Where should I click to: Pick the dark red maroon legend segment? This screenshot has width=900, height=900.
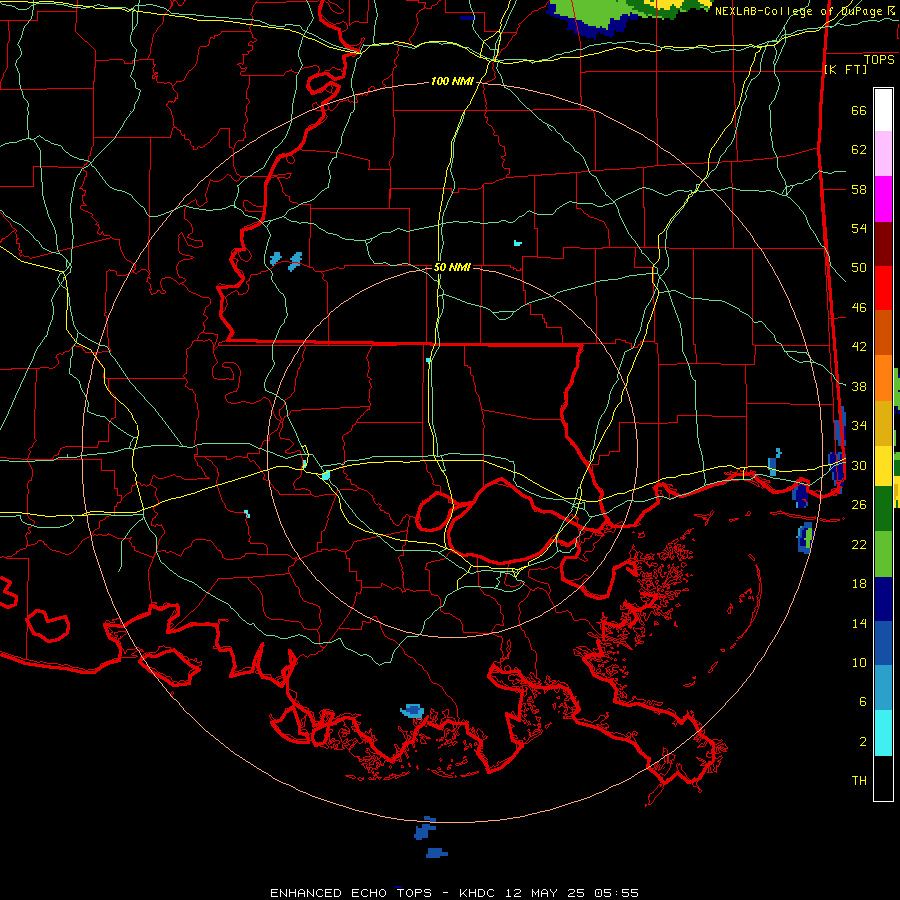pyautogui.click(x=883, y=244)
